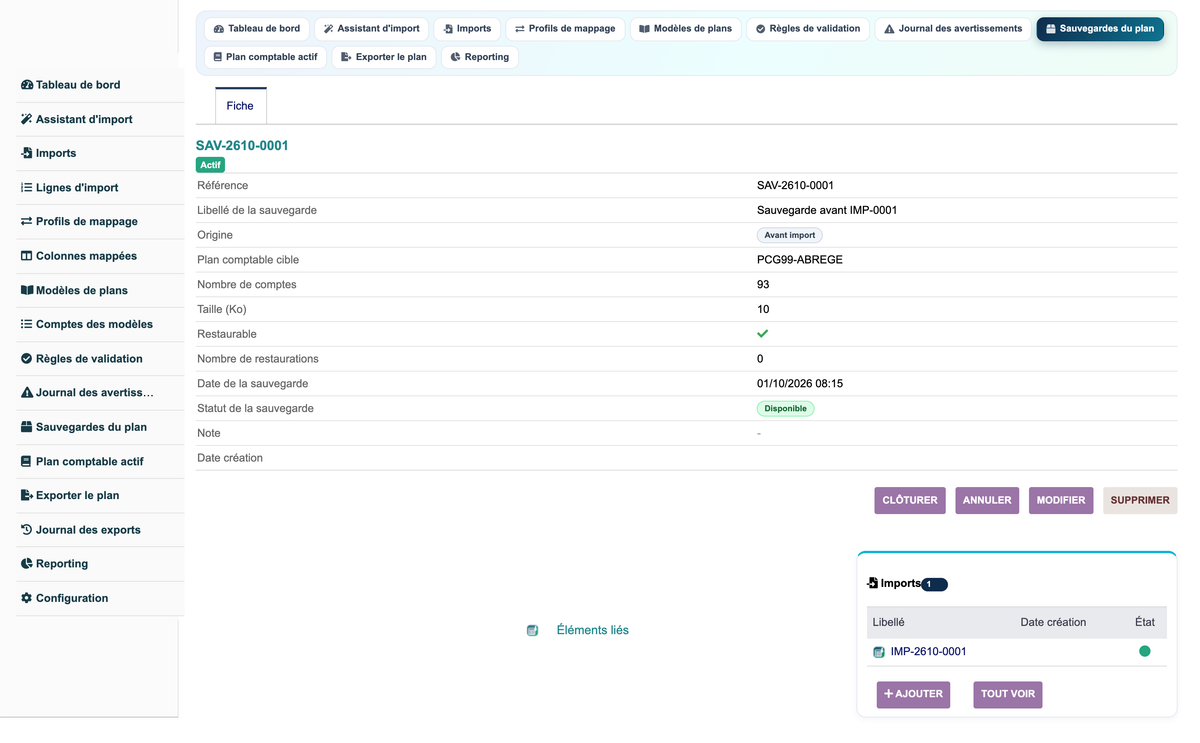Screen dimensions: 1200x743
Task: Click the TOUT VOIR button
Action: tap(1008, 694)
